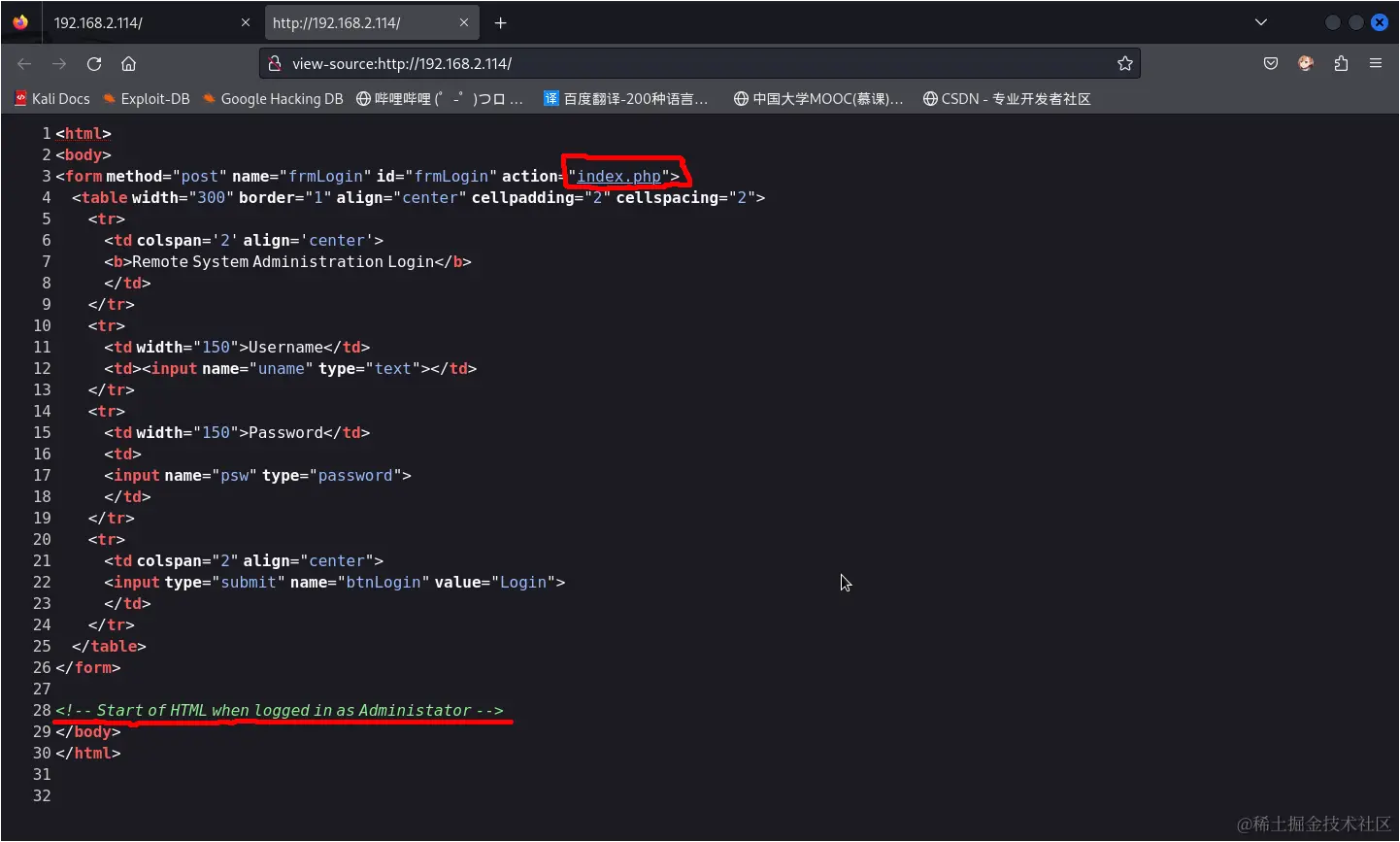
Task: Click the "Username" table cell source text
Action: pyautogui.click(x=285, y=347)
